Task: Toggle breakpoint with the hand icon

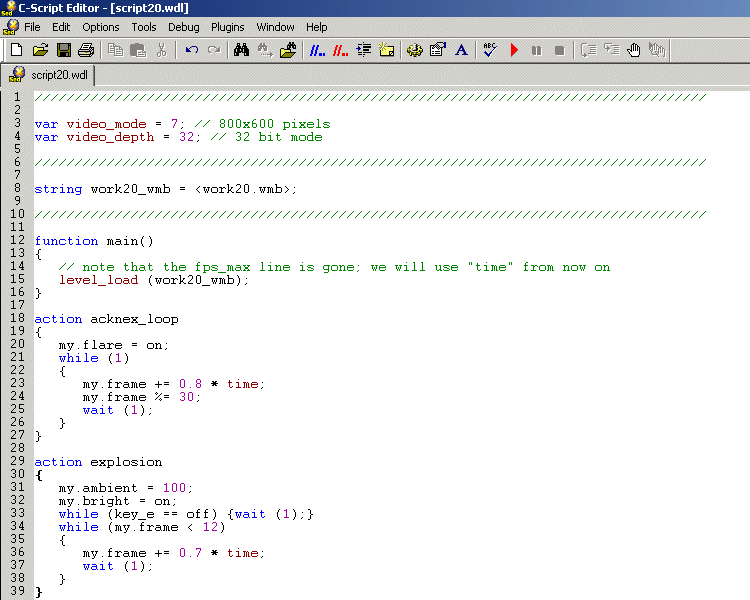Action: click(x=633, y=50)
